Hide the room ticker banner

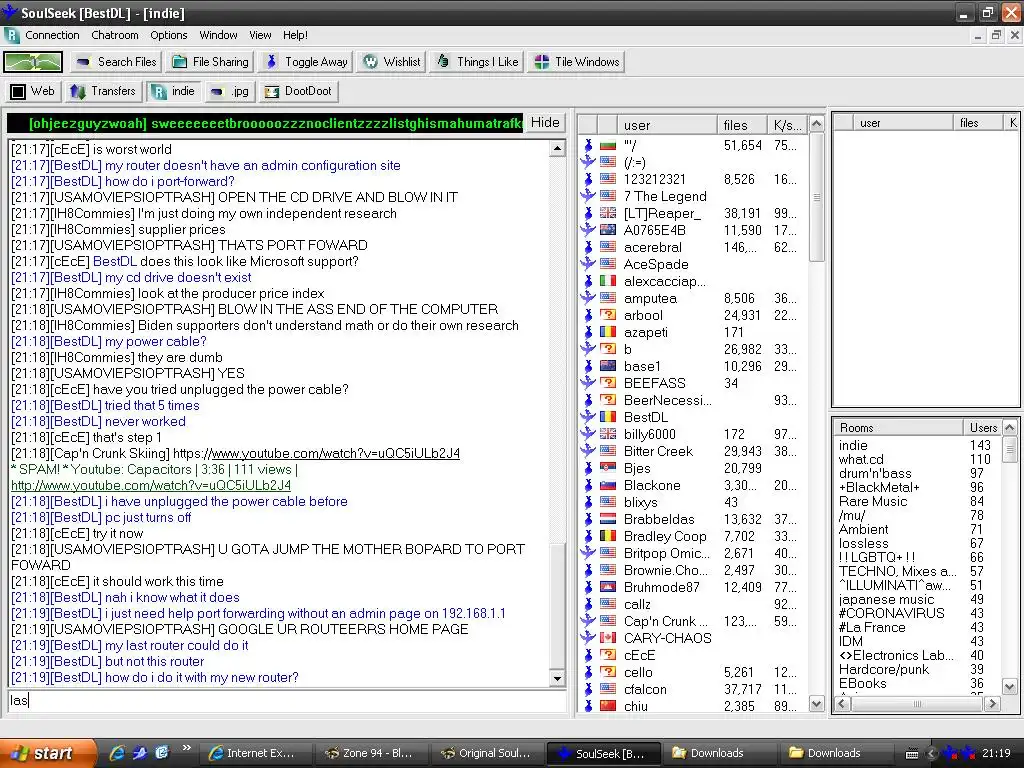545,123
